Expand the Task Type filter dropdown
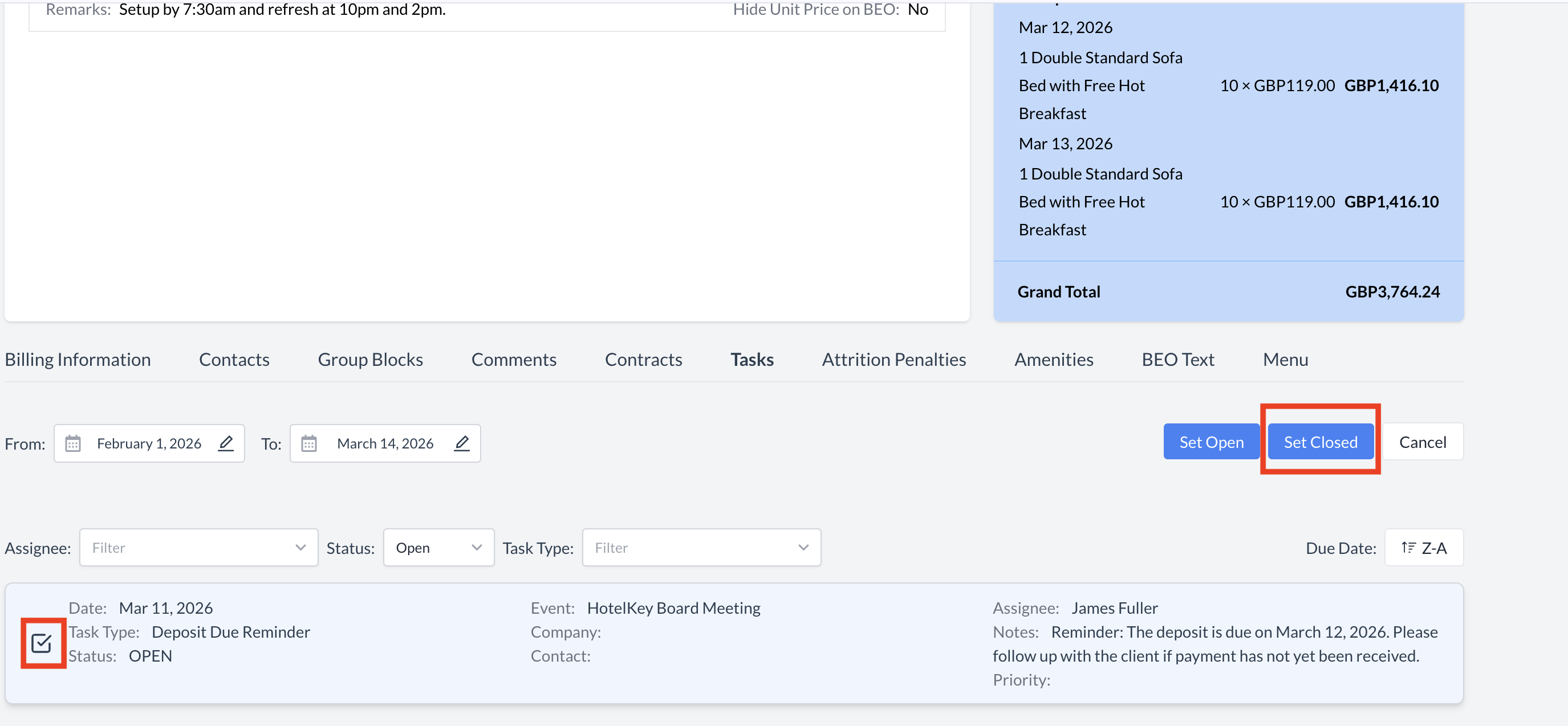The image size is (1568, 726). (701, 548)
